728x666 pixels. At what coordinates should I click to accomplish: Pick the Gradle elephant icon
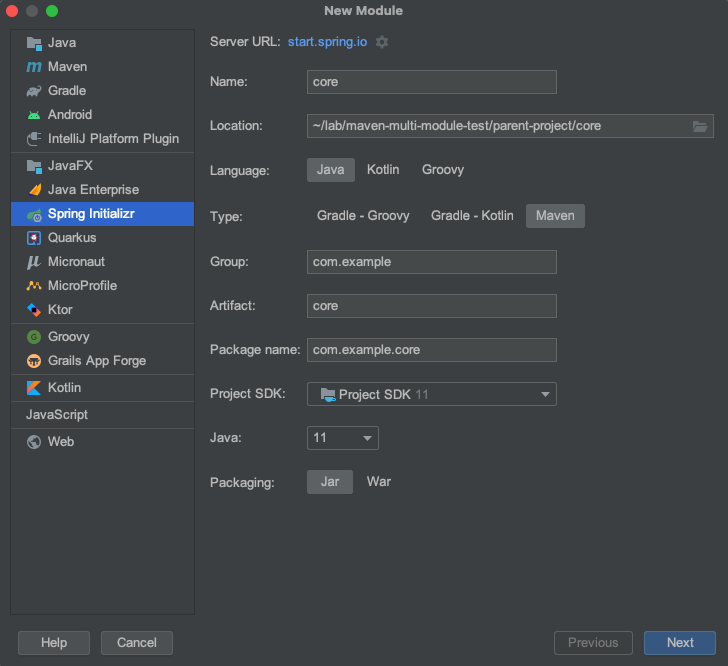point(34,91)
